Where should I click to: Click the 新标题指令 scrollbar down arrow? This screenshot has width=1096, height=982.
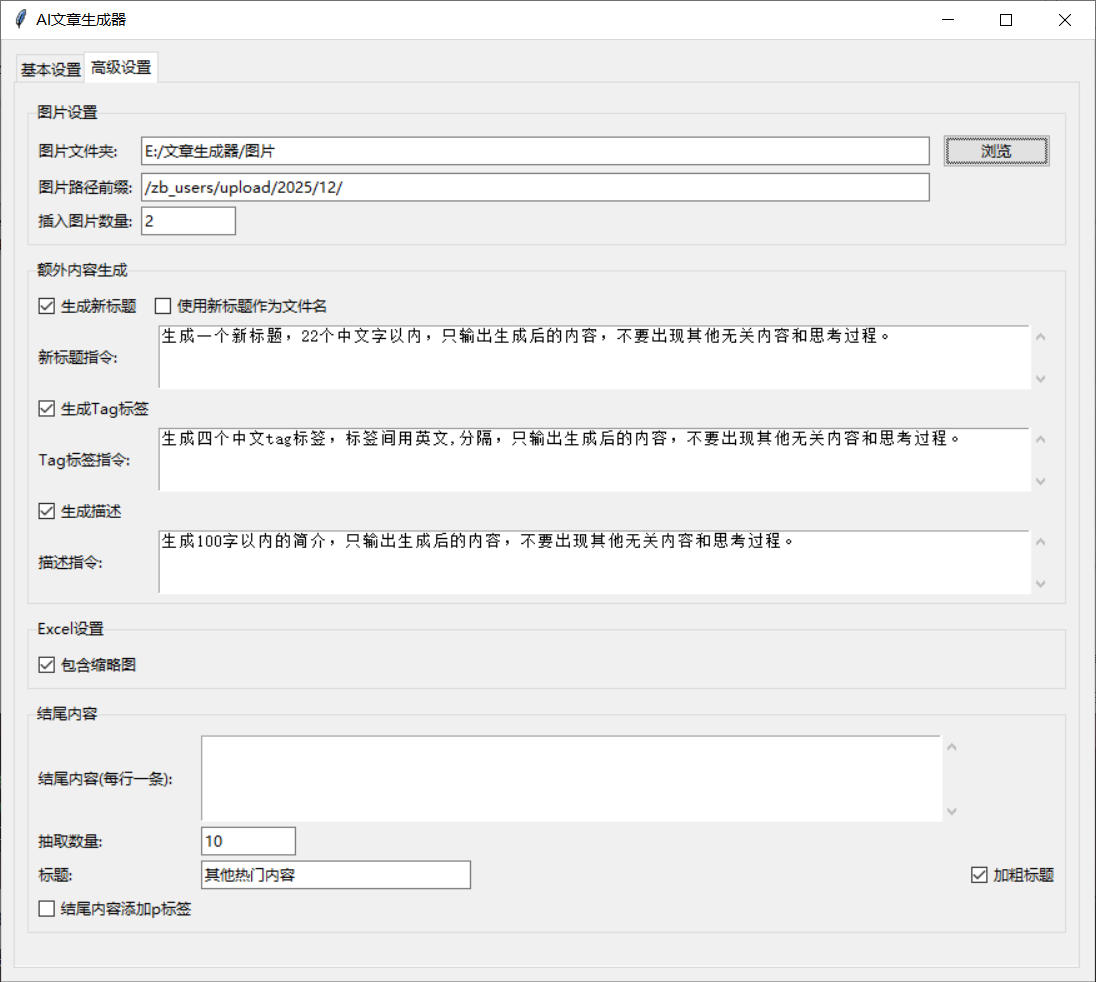click(x=1041, y=378)
